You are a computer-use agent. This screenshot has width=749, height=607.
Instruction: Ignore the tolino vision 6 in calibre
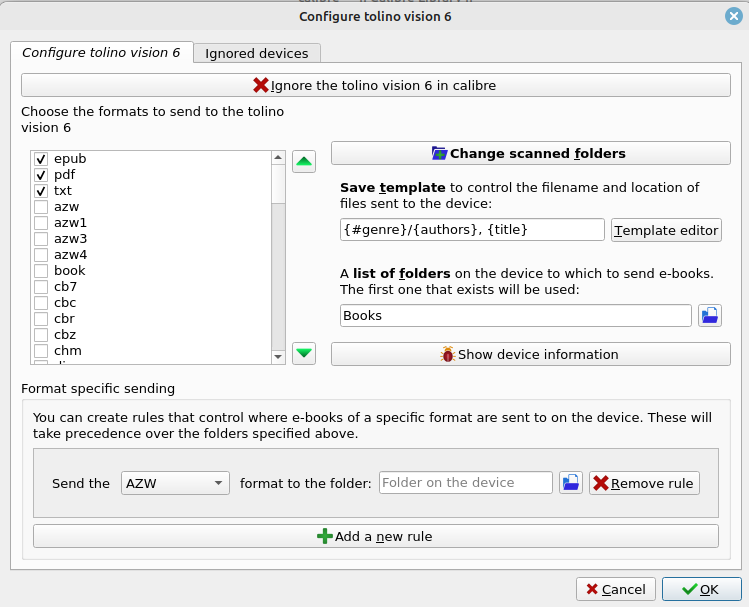click(x=375, y=86)
